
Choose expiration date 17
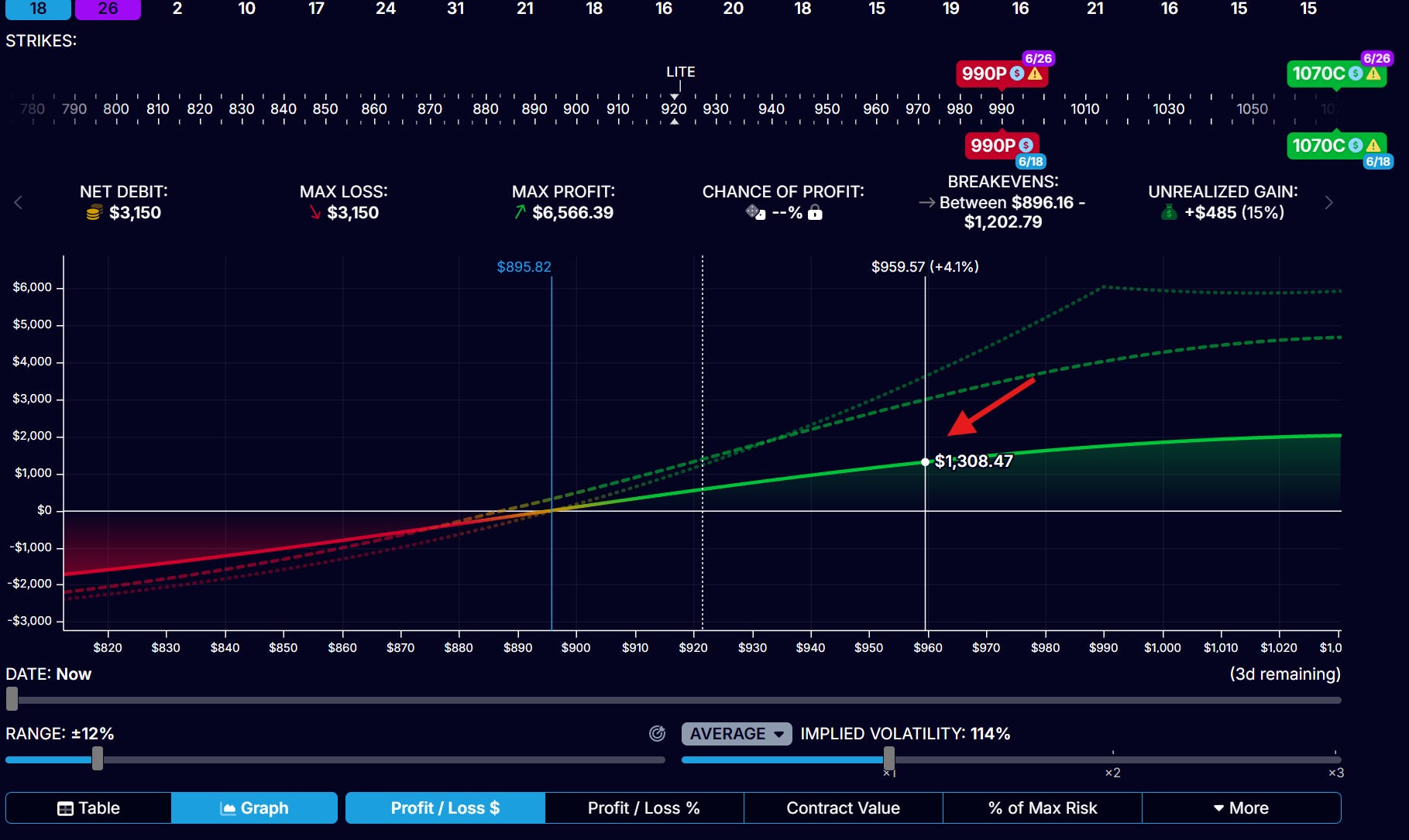[316, 9]
